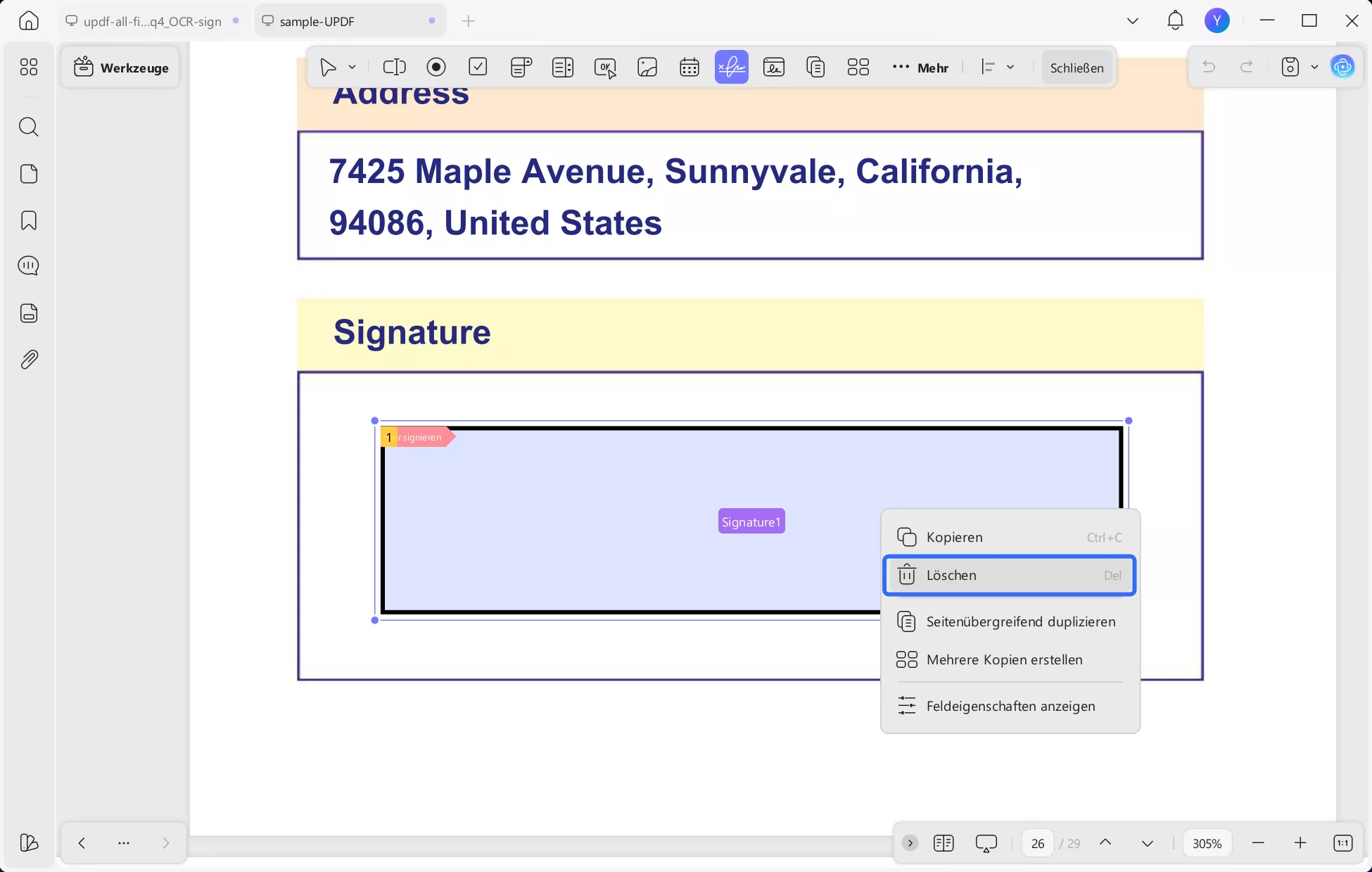Viewport: 1372px width, 872px height.
Task: Select the date field tool
Action: pos(689,68)
